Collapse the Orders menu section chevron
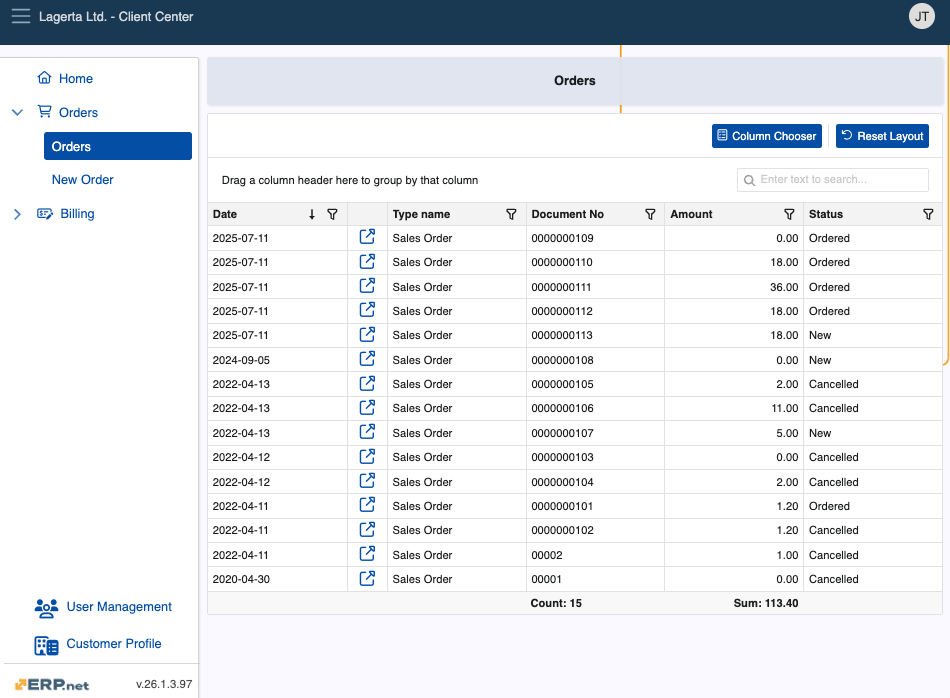This screenshot has width=950, height=698. click(x=18, y=112)
